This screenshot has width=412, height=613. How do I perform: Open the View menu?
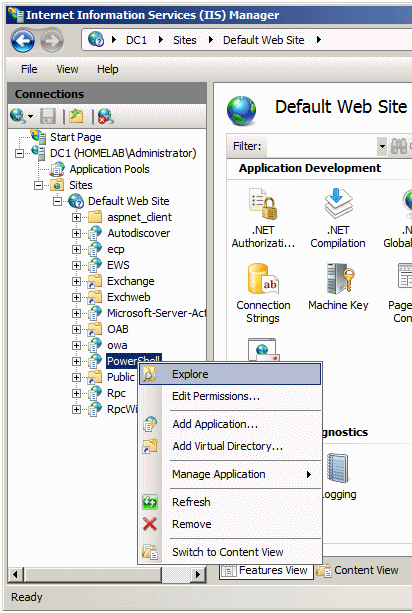click(x=67, y=69)
